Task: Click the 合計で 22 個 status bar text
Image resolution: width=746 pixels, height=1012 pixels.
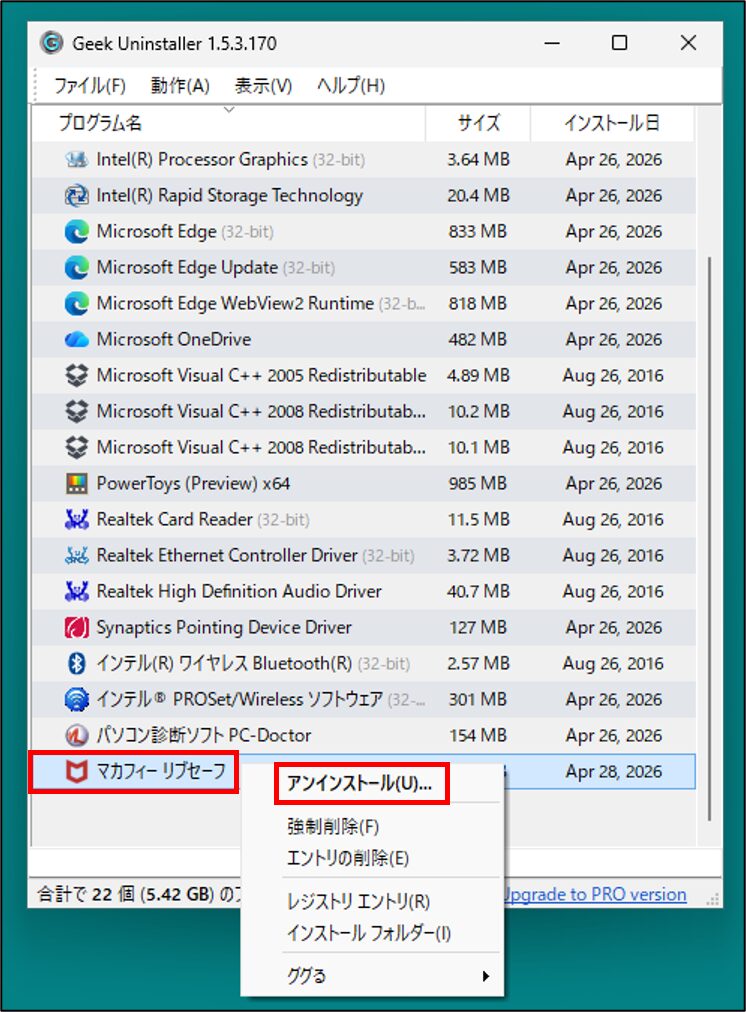Action: coord(139,895)
